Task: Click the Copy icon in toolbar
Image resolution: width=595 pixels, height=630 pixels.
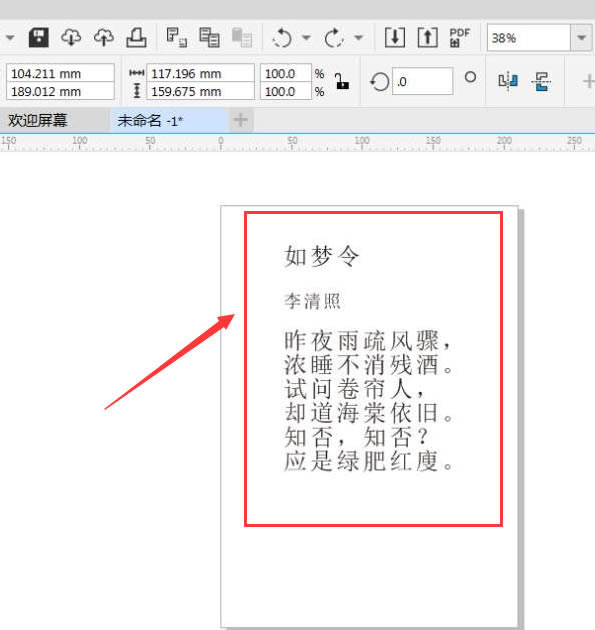Action: tap(209, 37)
